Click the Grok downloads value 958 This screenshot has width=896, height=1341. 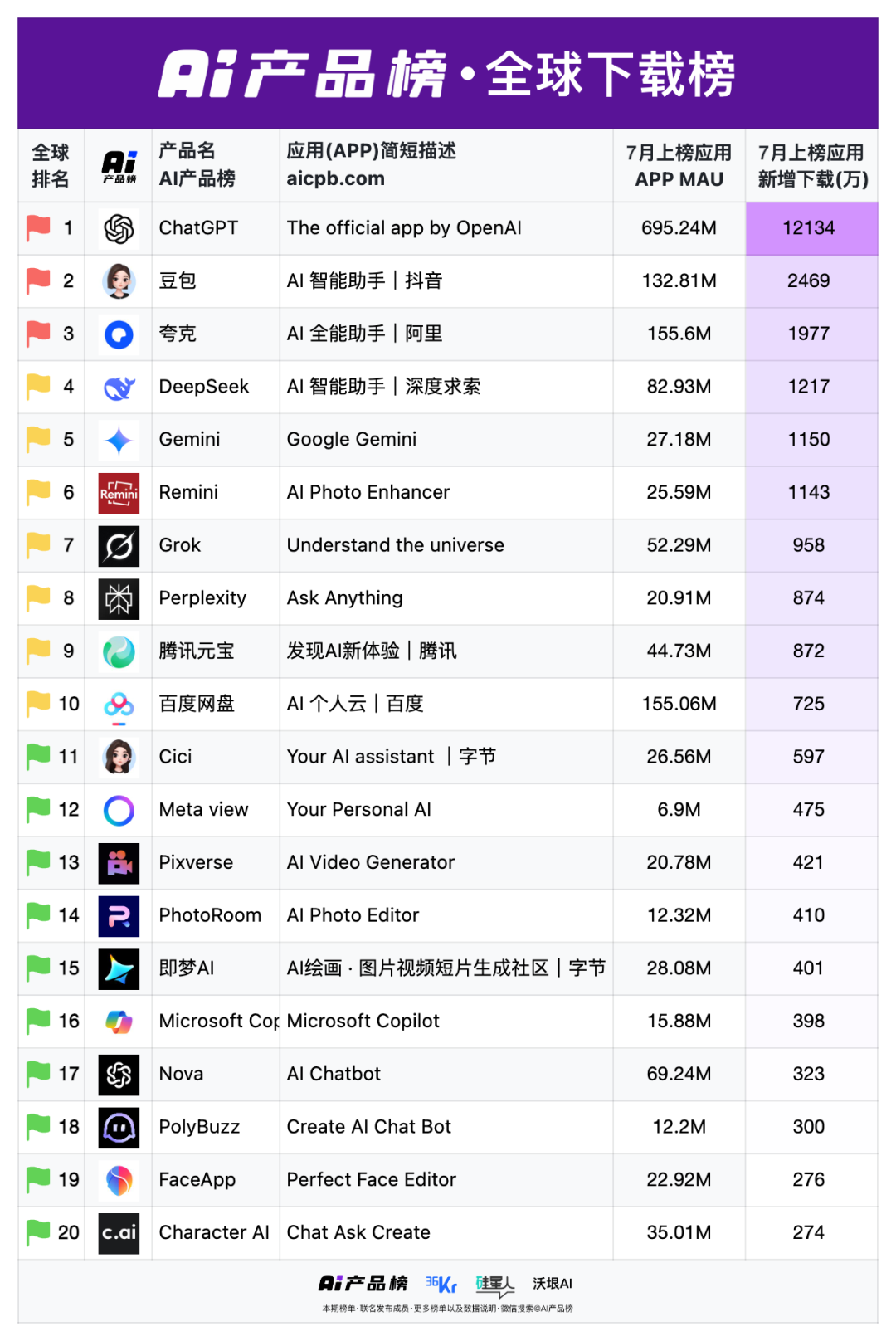point(809,546)
